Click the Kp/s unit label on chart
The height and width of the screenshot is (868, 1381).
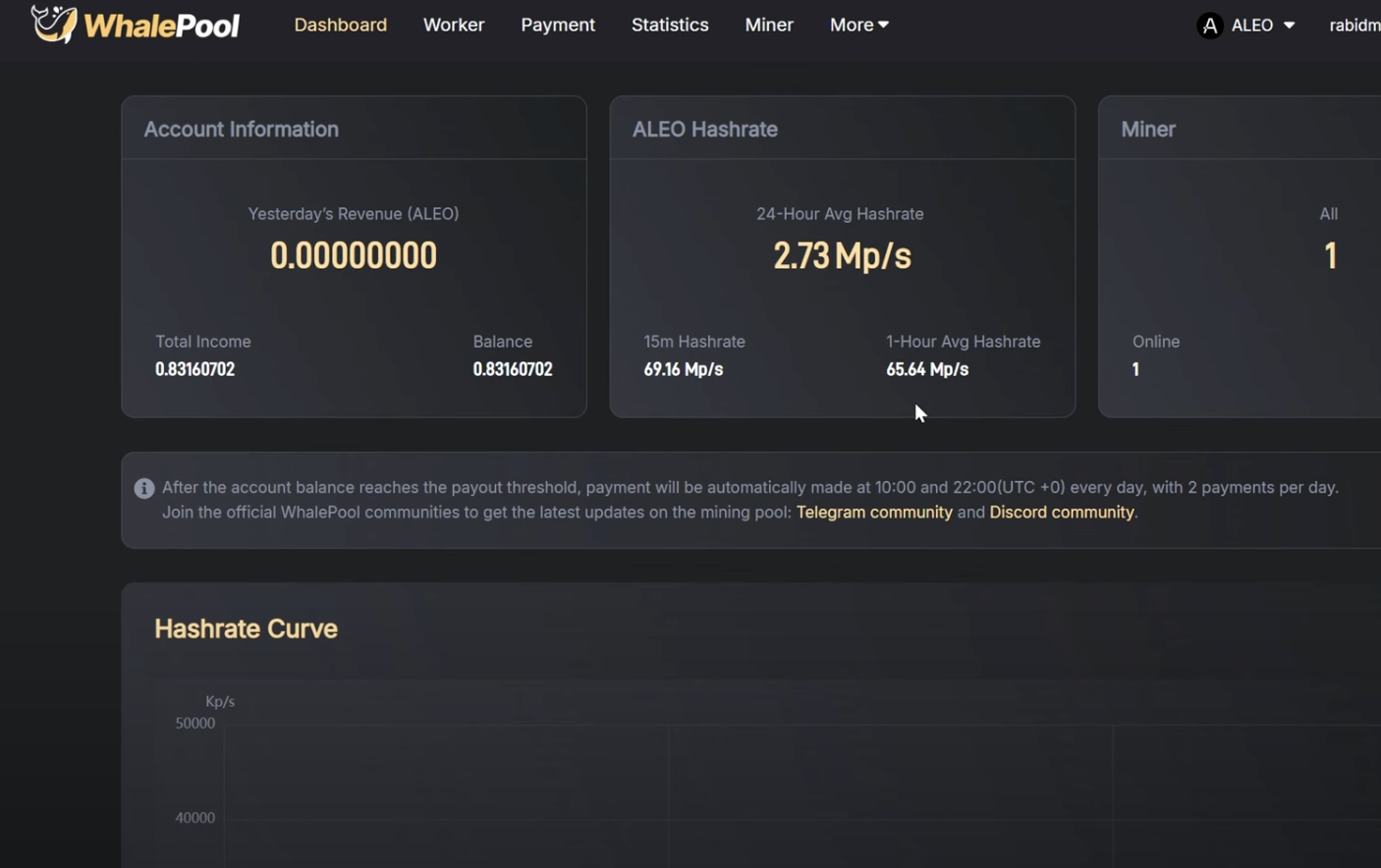[x=220, y=702]
